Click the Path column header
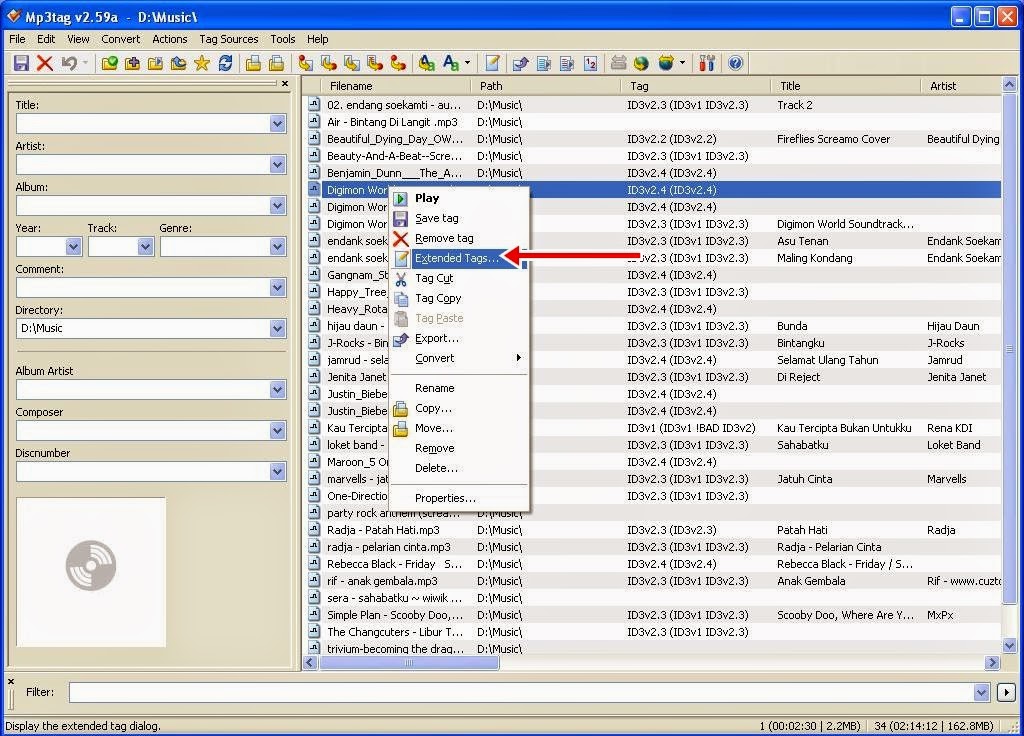This screenshot has width=1024, height=736. click(x=546, y=86)
